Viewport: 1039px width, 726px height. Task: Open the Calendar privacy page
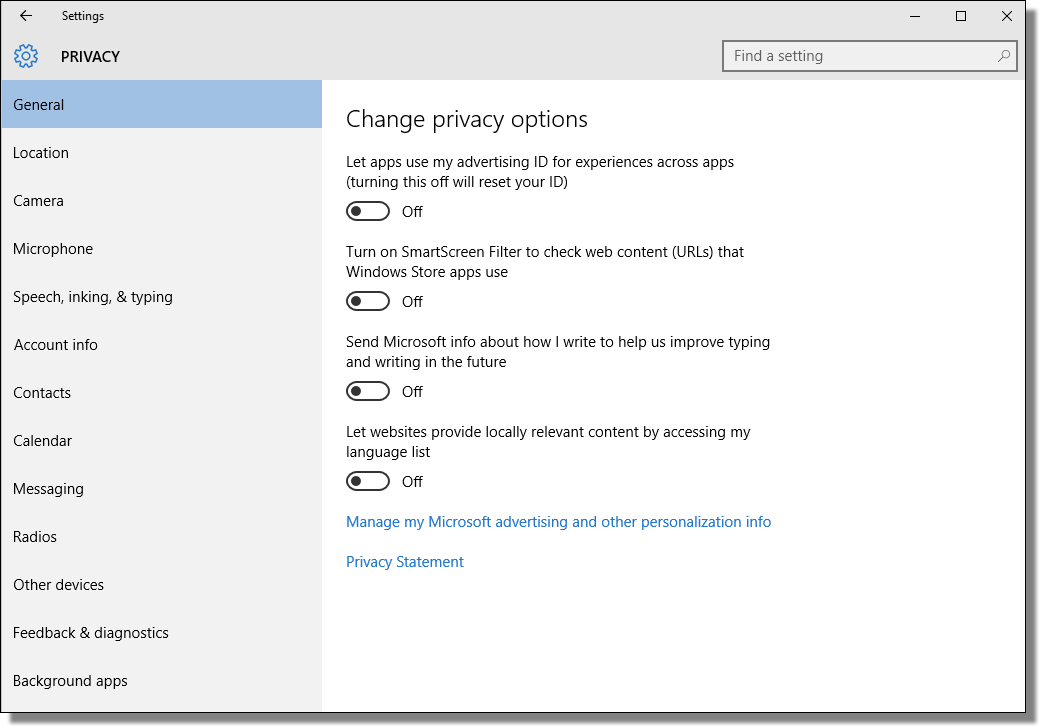[43, 440]
